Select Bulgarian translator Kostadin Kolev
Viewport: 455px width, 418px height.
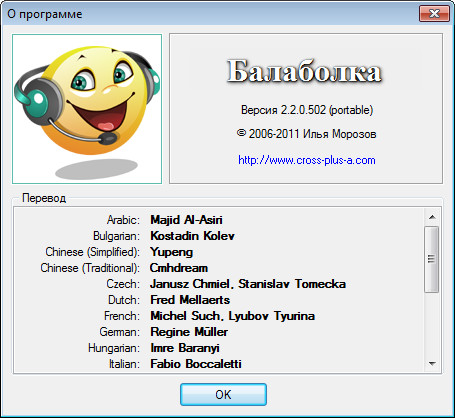coord(192,236)
